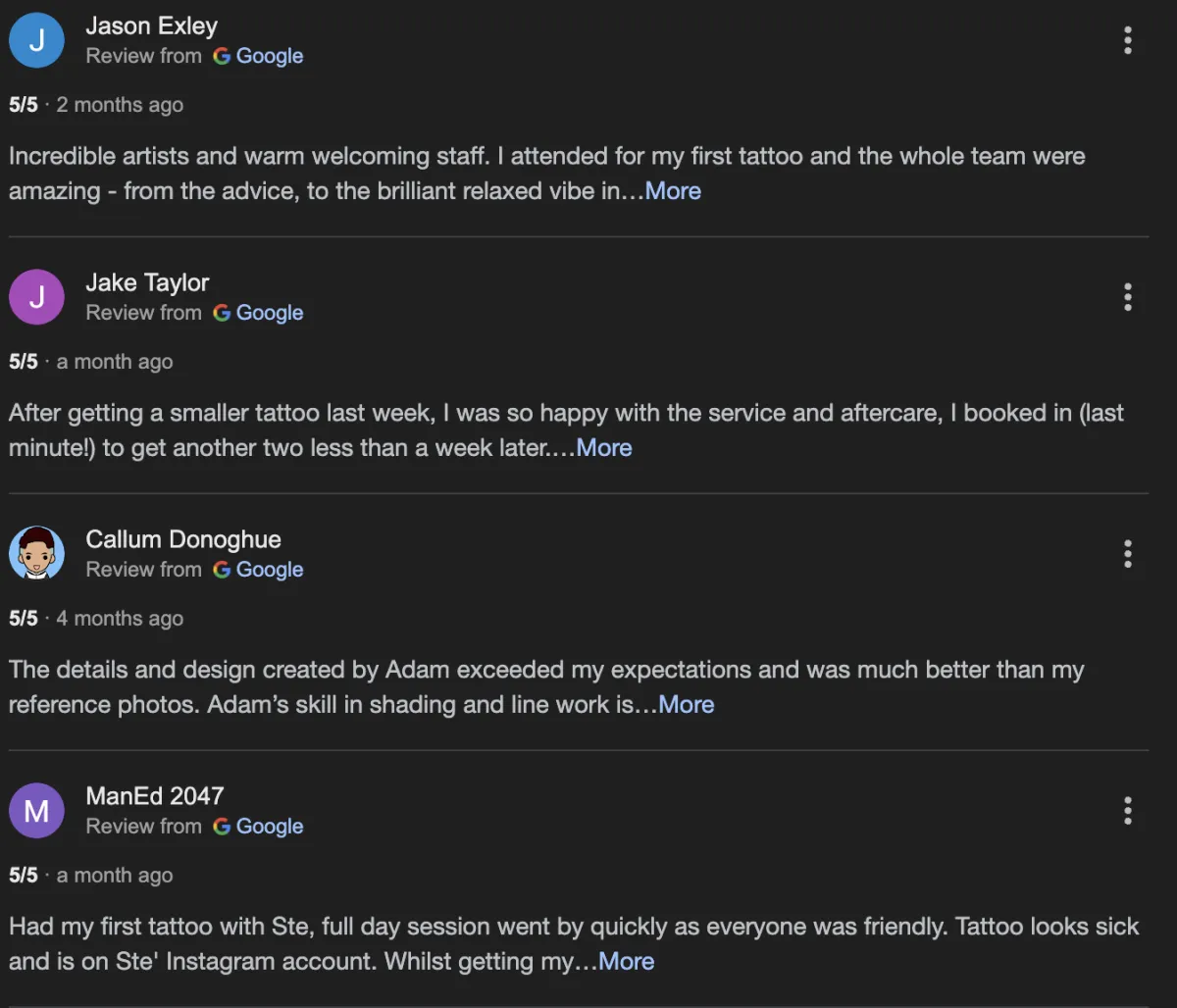Click Callum Donoghue's cartoon profile picture
This screenshot has width=1177, height=1008.
[x=36, y=554]
